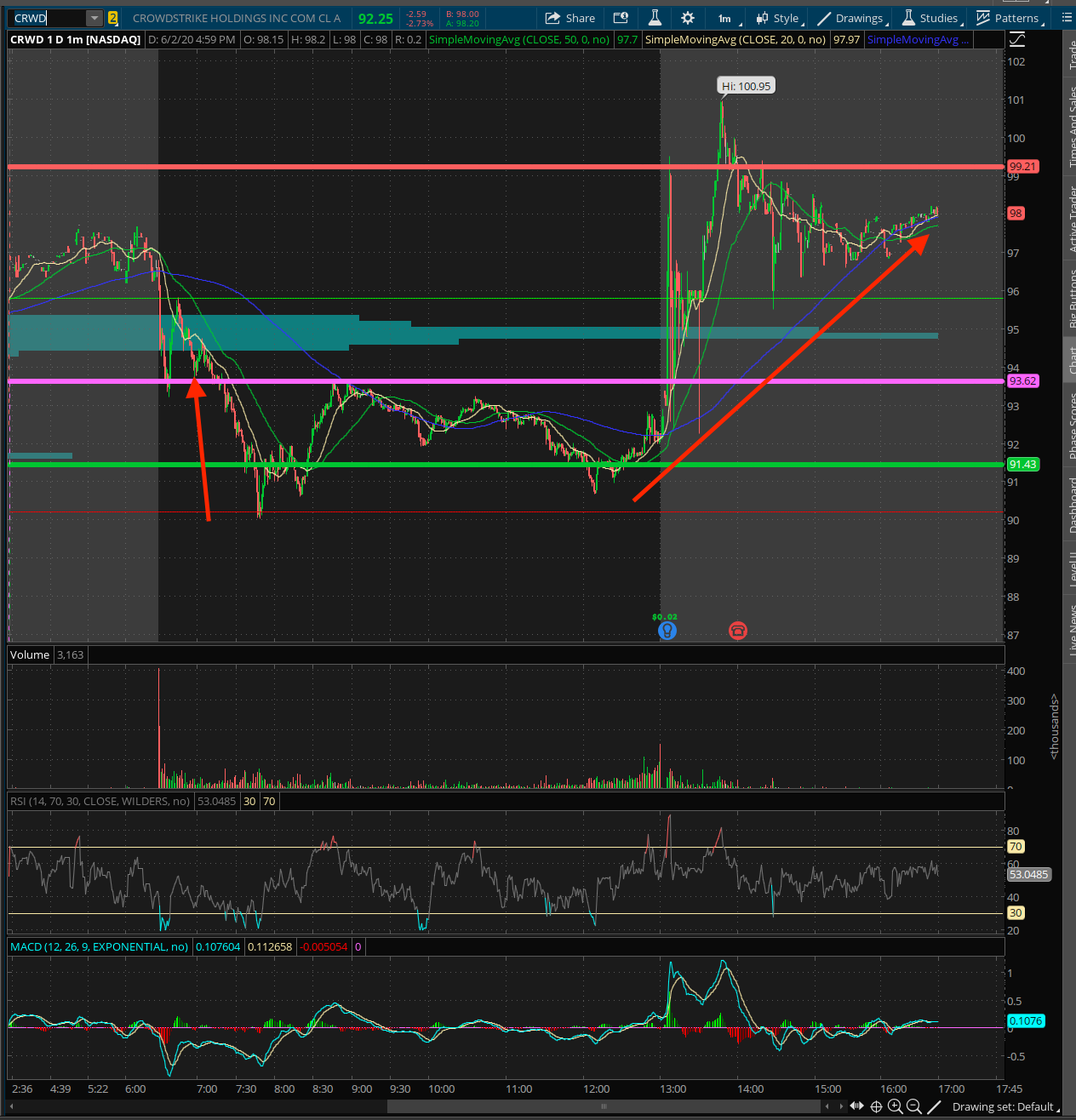Click the magenta 93.62 price level label
The height and width of the screenshot is (1120, 1076).
pos(1022,380)
